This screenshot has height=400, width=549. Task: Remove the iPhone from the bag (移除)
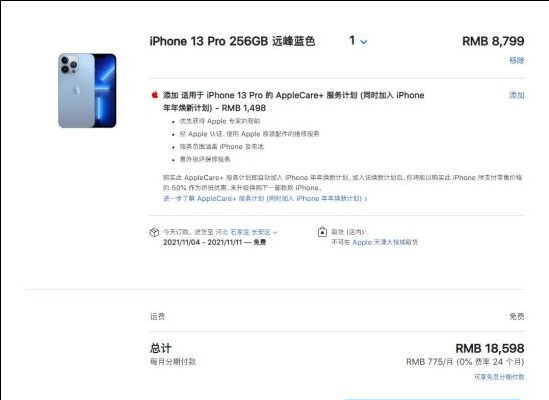pyautogui.click(x=516, y=60)
